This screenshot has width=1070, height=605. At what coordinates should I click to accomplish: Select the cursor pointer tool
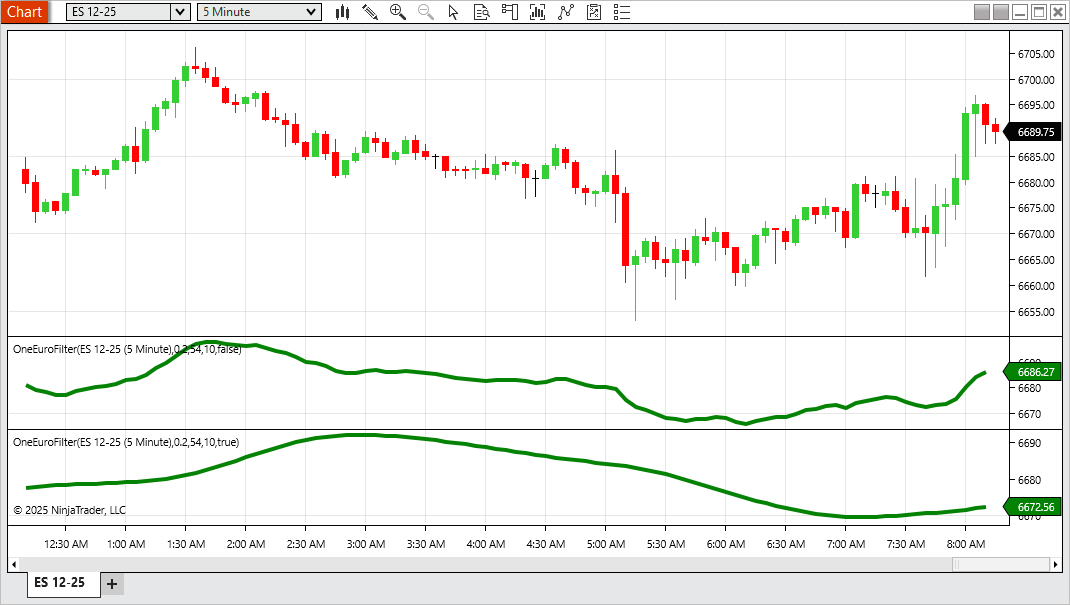coord(454,12)
